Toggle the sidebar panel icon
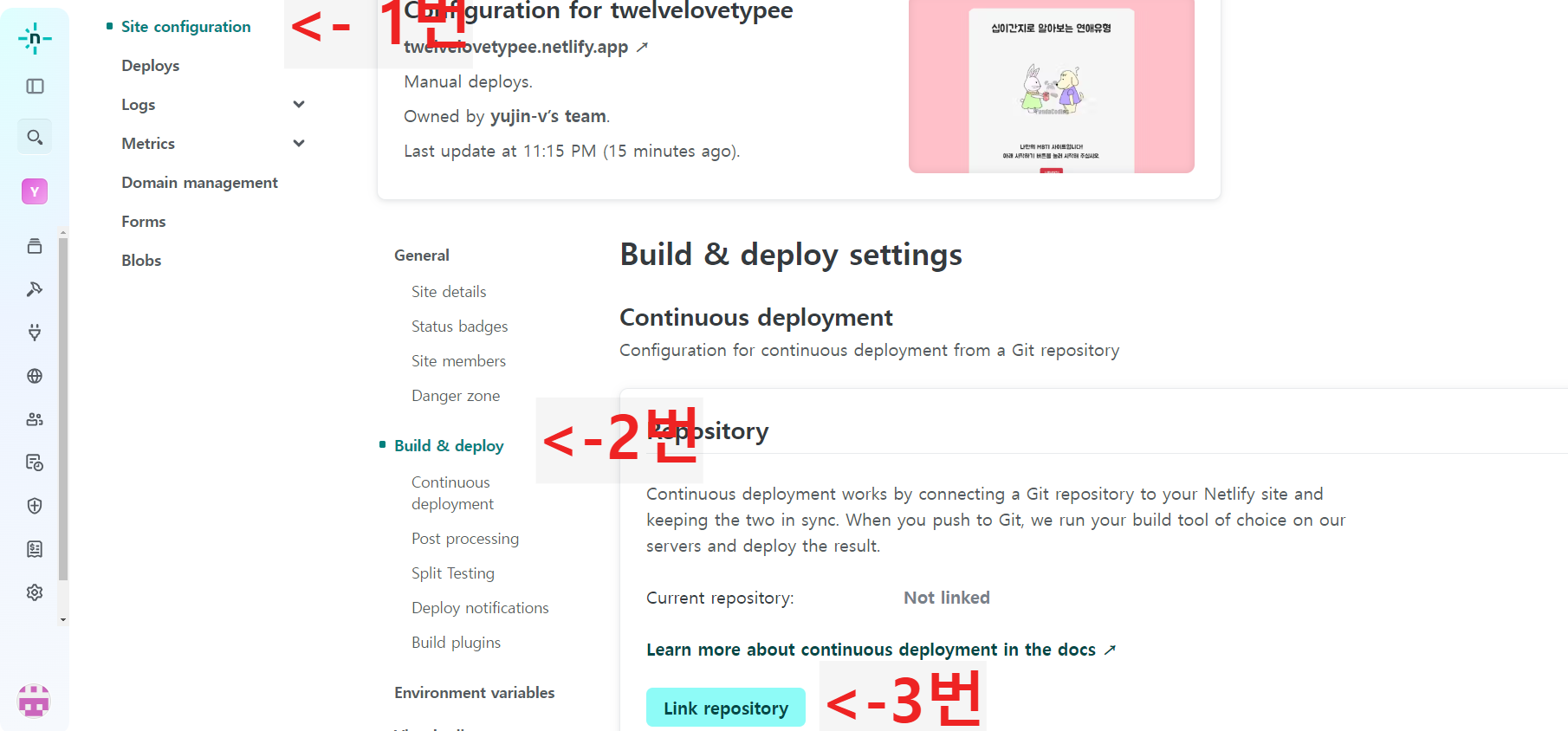 35,86
